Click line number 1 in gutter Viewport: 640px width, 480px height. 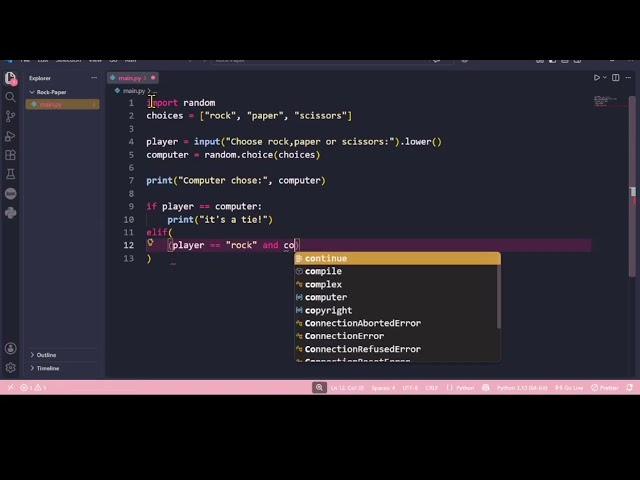[x=131, y=103]
